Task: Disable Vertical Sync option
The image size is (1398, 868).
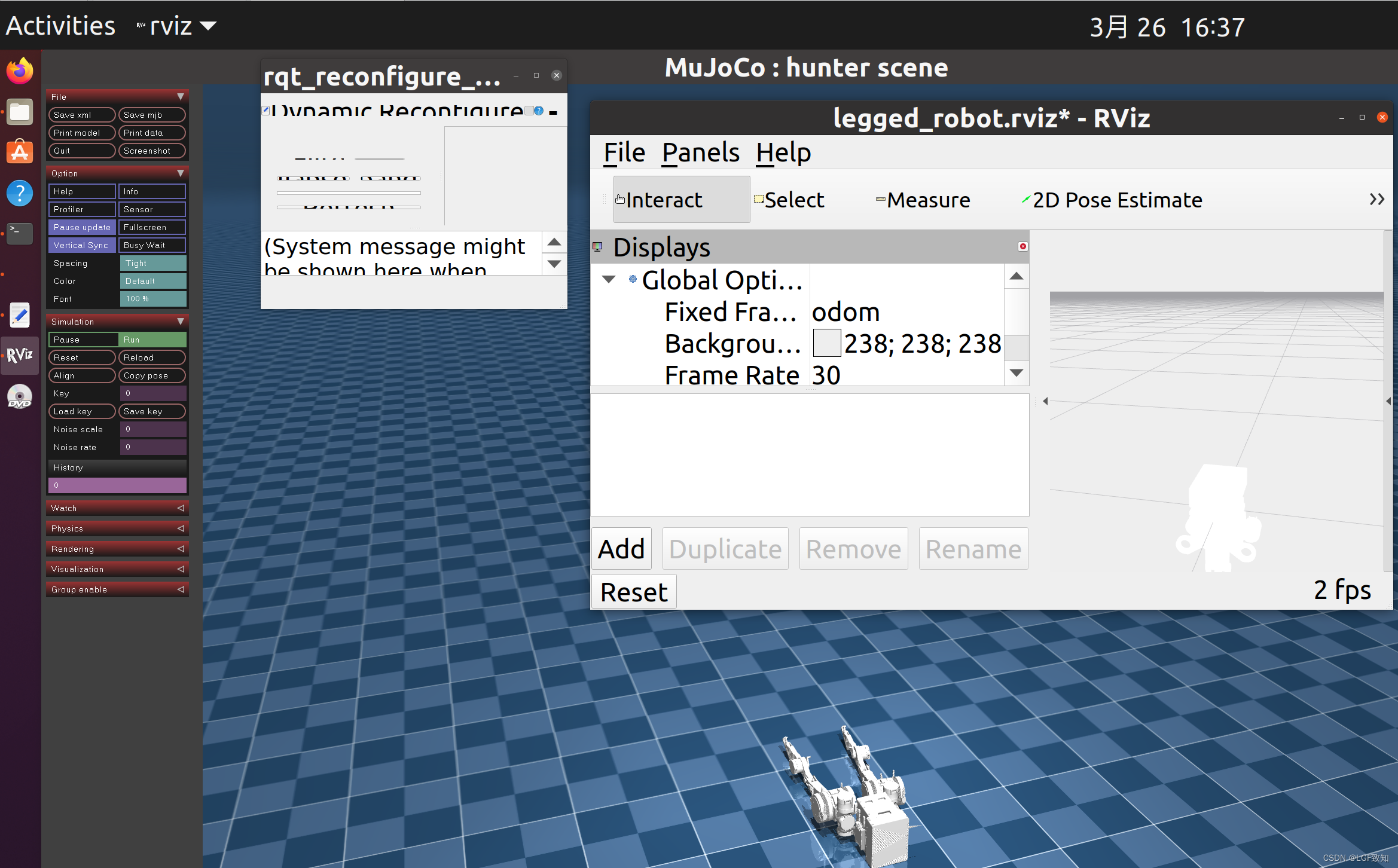Action: 82,245
